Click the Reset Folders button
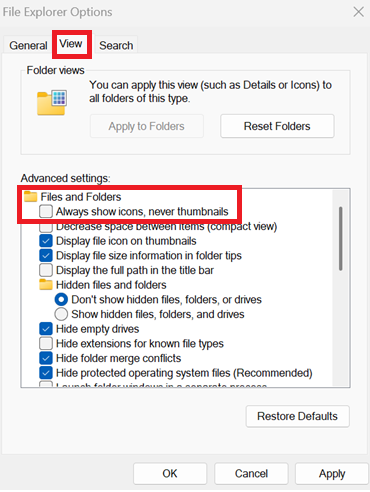 (277, 126)
